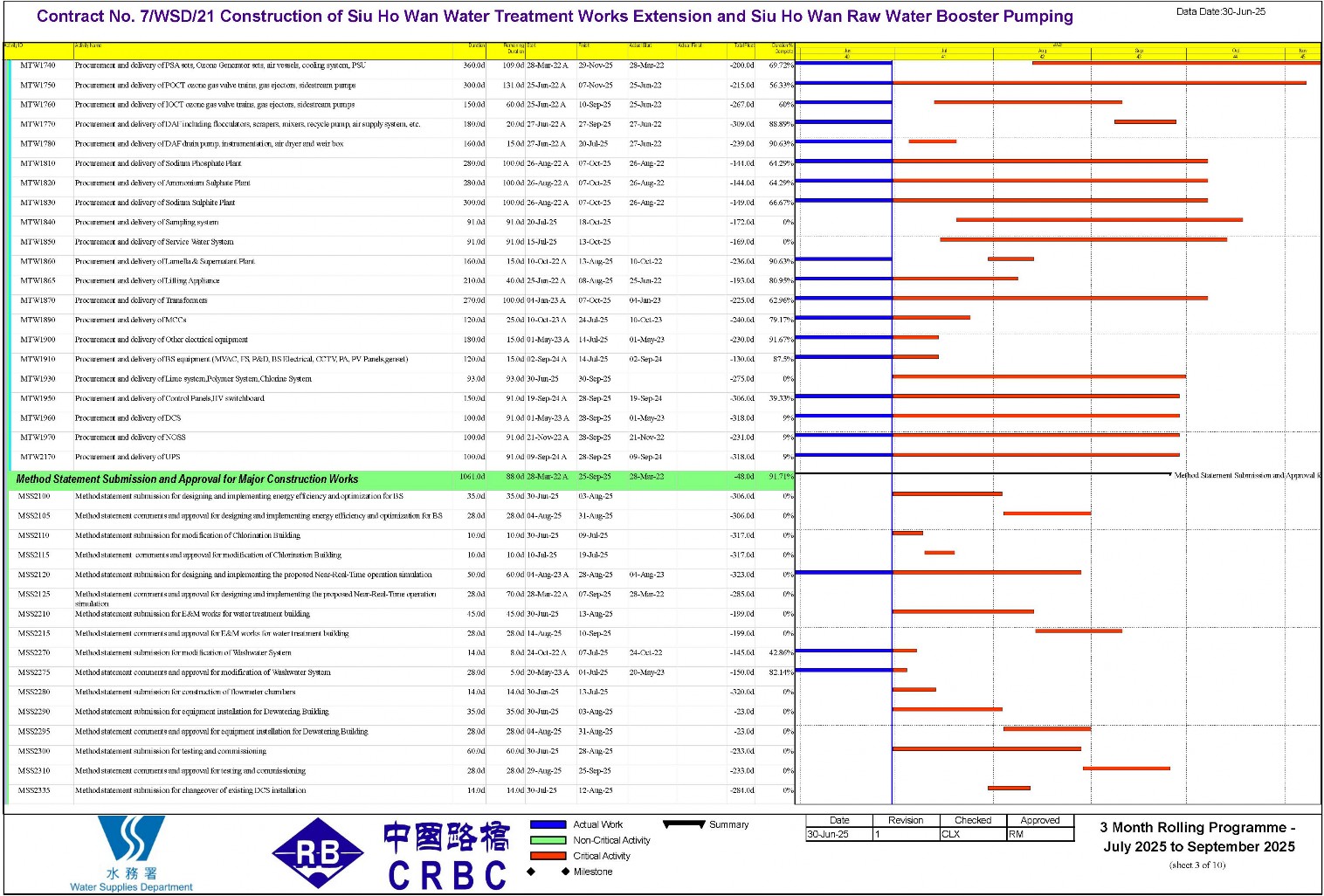Screen dimensions: 1324x896
Task: Select activity ID MTW1740
Action: tap(38, 65)
